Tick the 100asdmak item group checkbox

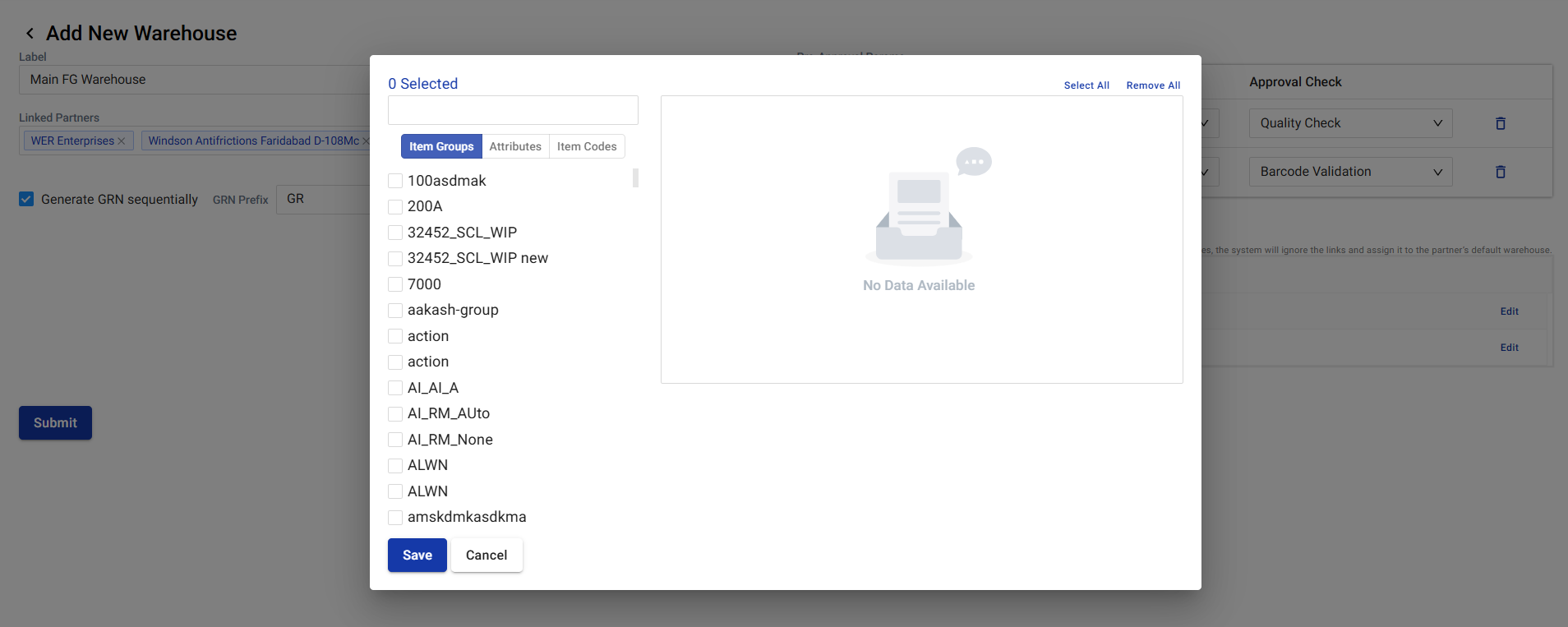tap(395, 181)
